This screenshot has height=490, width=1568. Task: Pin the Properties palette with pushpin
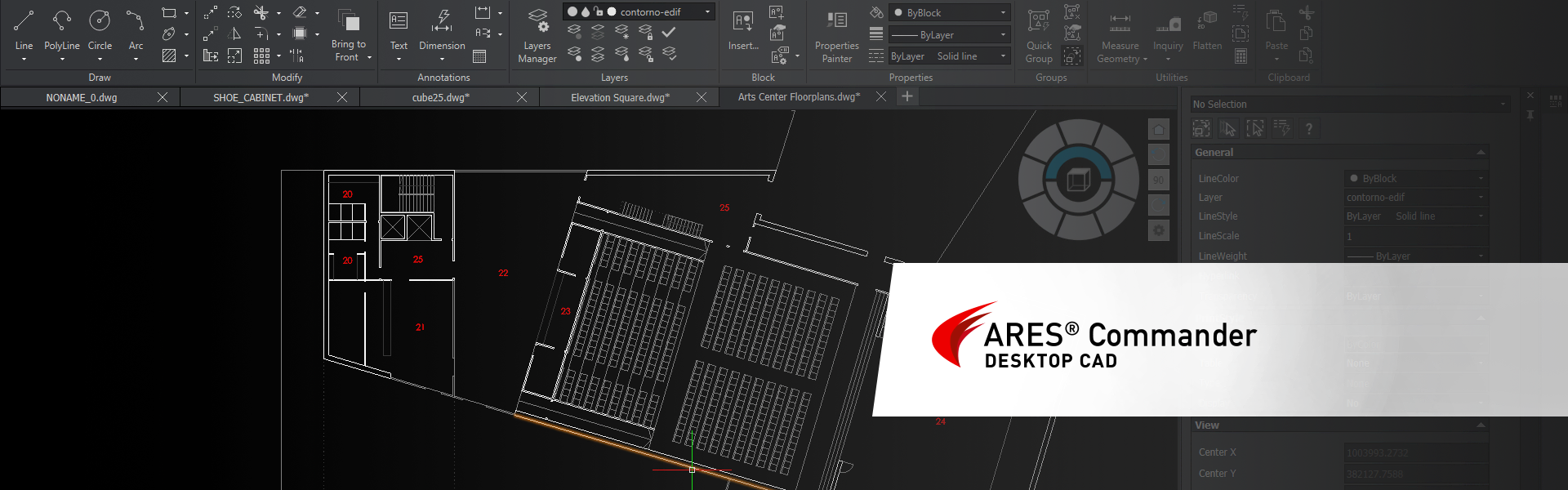(x=1530, y=115)
